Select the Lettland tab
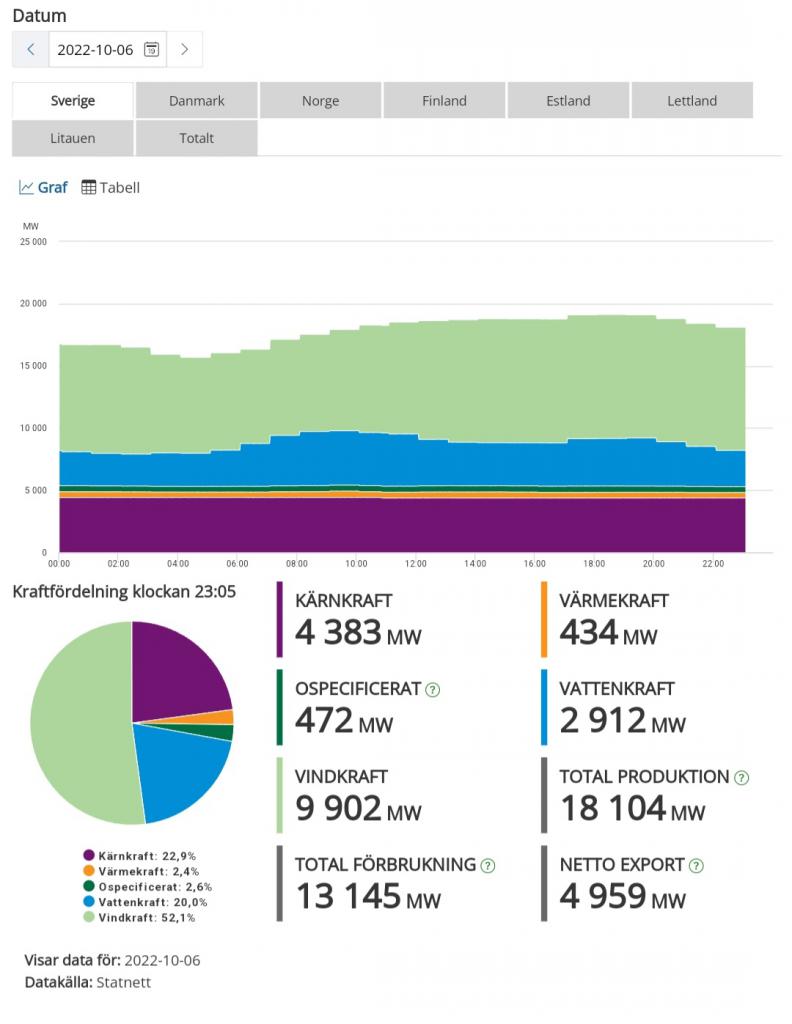 point(692,101)
